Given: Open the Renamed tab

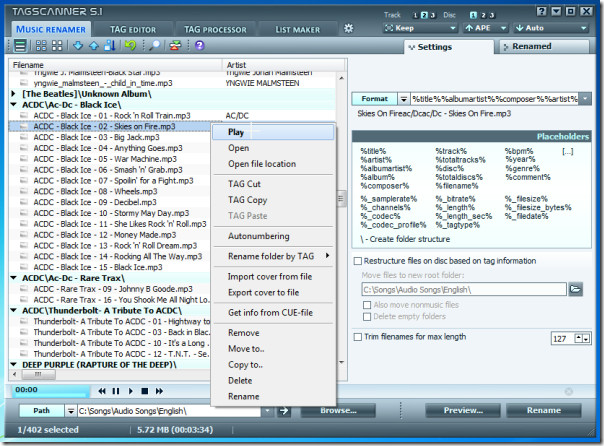Looking at the screenshot, I should (544, 47).
